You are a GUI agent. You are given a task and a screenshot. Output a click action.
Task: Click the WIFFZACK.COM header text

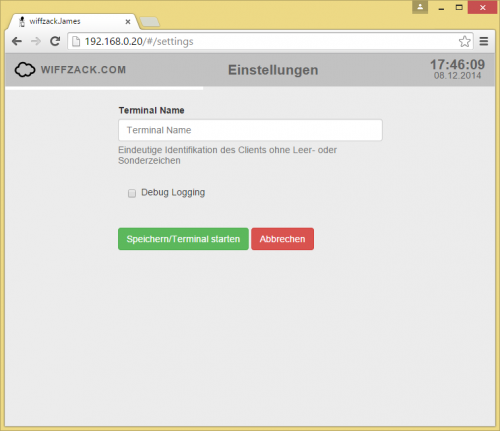(83, 70)
